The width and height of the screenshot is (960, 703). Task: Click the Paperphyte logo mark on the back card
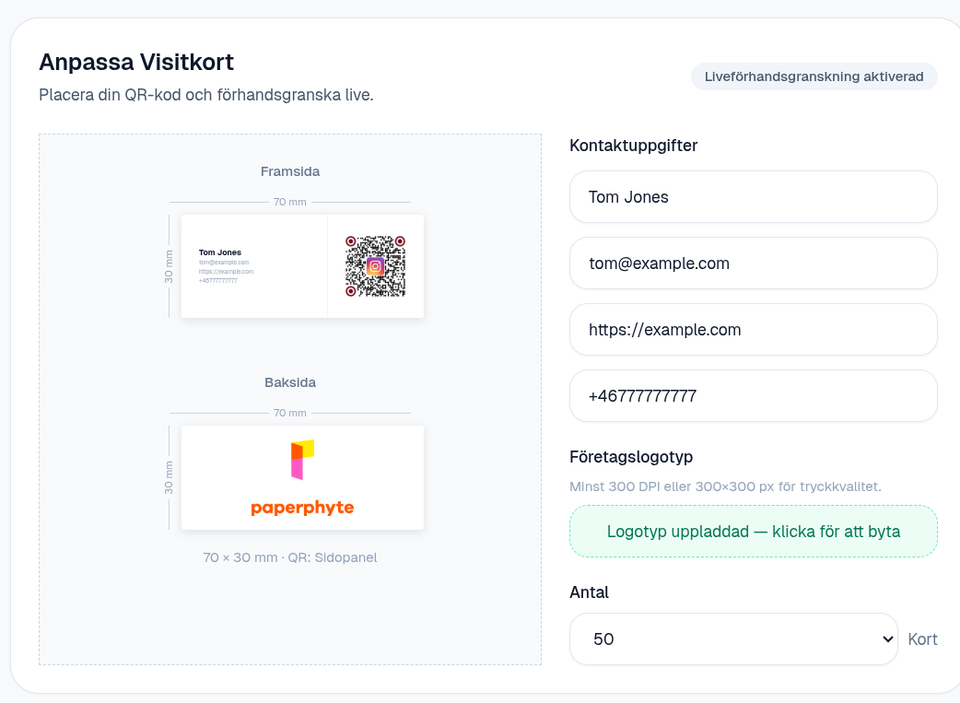coord(302,459)
